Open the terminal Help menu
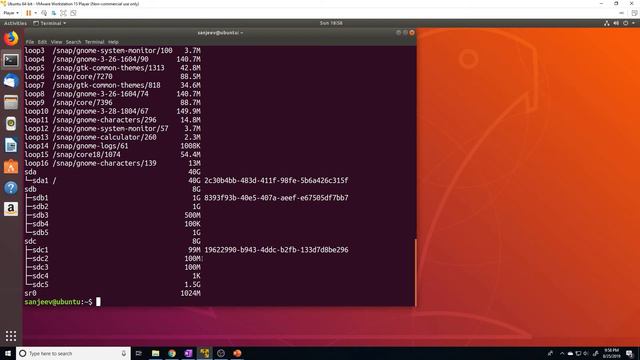Viewport: 640px width, 360px height. (x=113, y=42)
